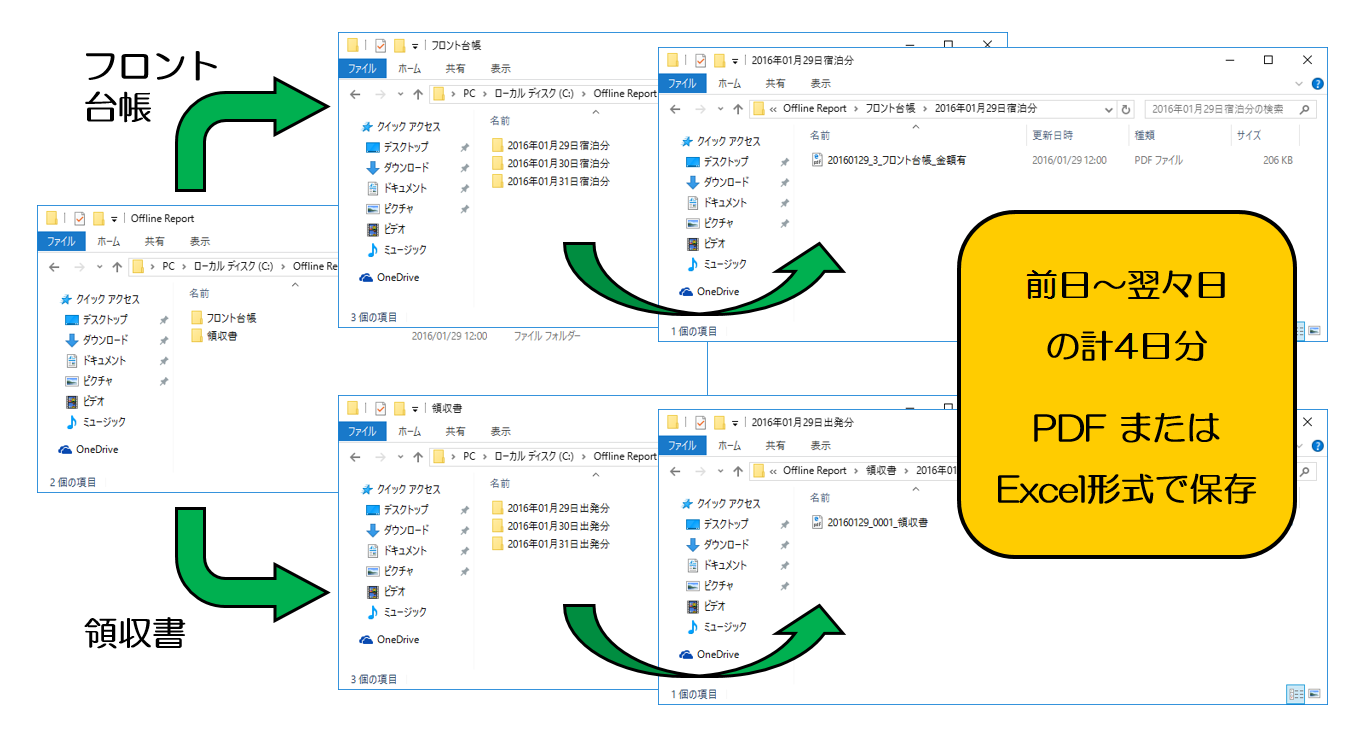This screenshot has height=733, width=1345.
Task: Go back in the フロント台帳 window
Action: (356, 94)
